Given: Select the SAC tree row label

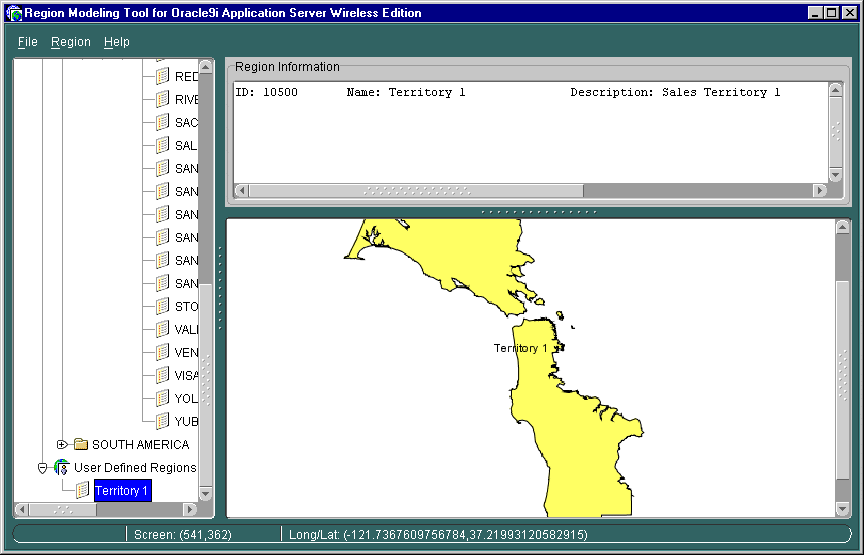Looking at the screenshot, I should (186, 123).
